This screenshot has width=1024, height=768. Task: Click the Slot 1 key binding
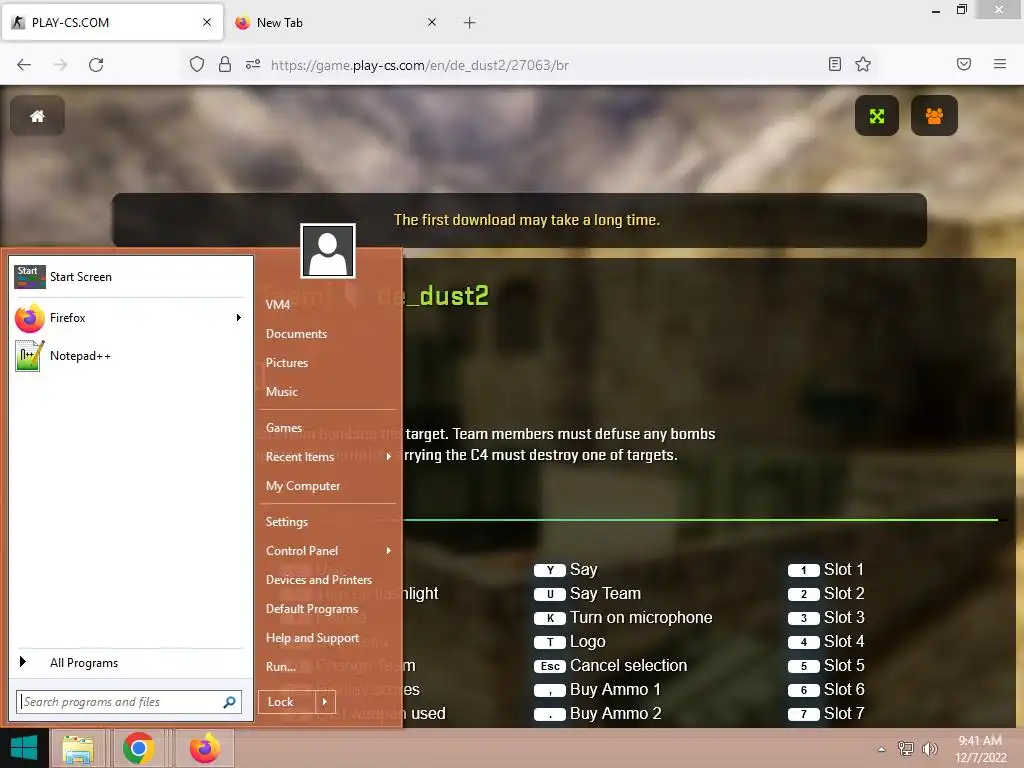tap(825, 569)
